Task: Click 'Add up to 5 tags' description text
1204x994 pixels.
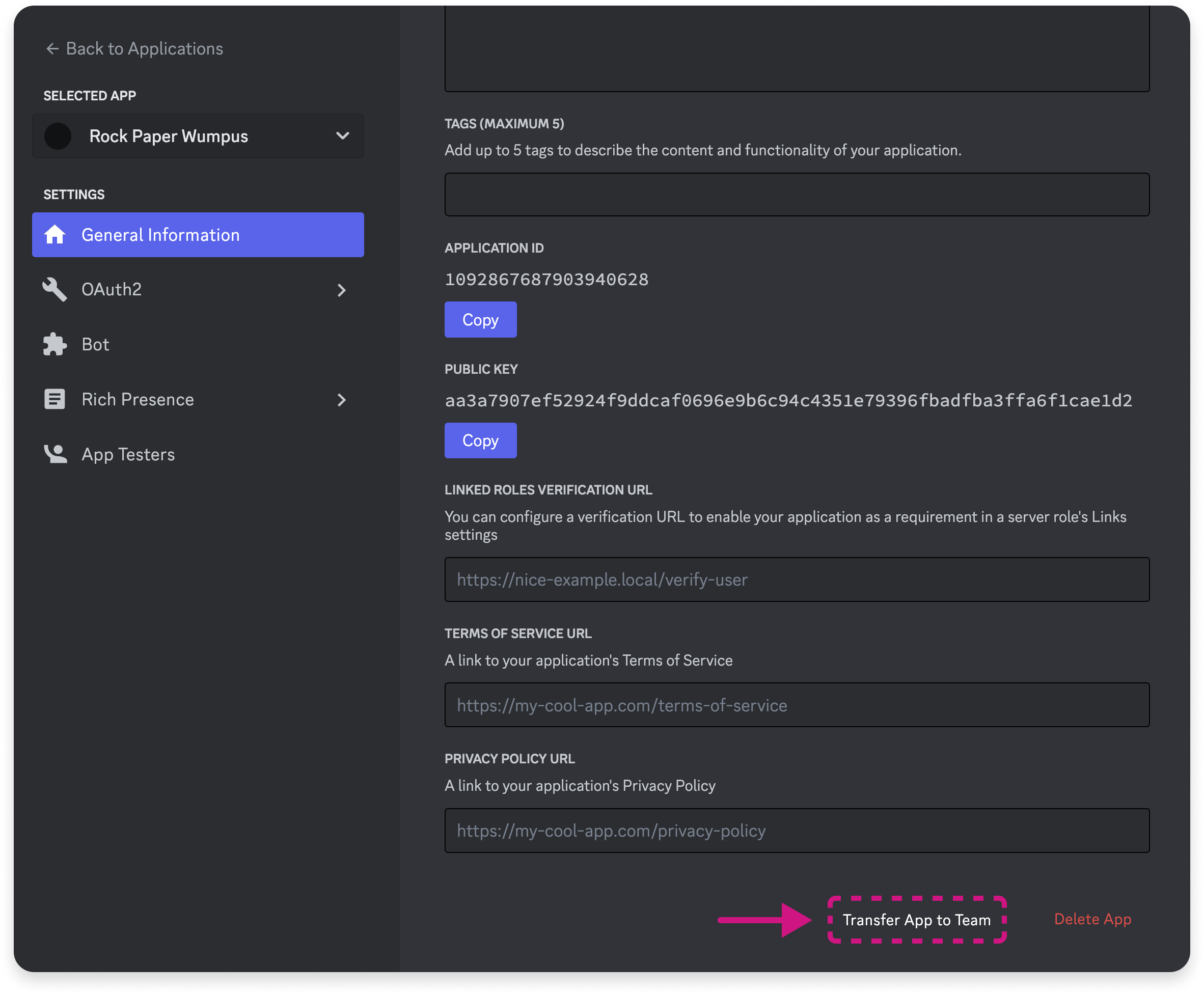Action: (x=703, y=150)
